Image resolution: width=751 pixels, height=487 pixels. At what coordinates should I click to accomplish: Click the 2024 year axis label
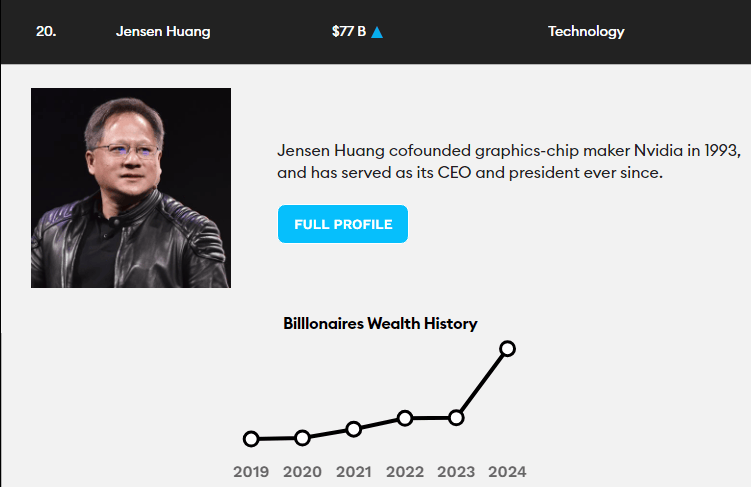click(x=507, y=472)
